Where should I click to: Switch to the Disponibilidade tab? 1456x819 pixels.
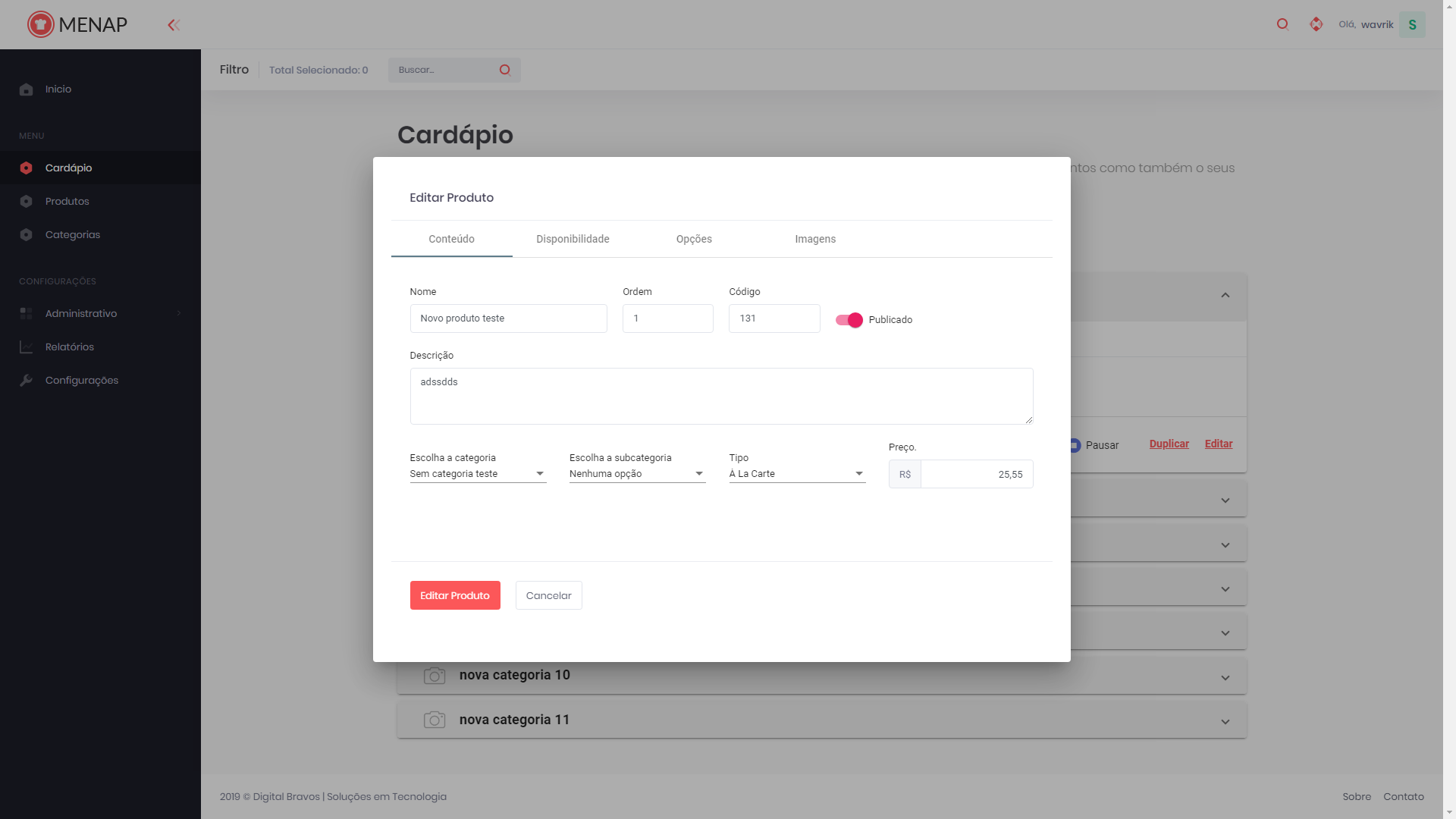[x=573, y=239]
